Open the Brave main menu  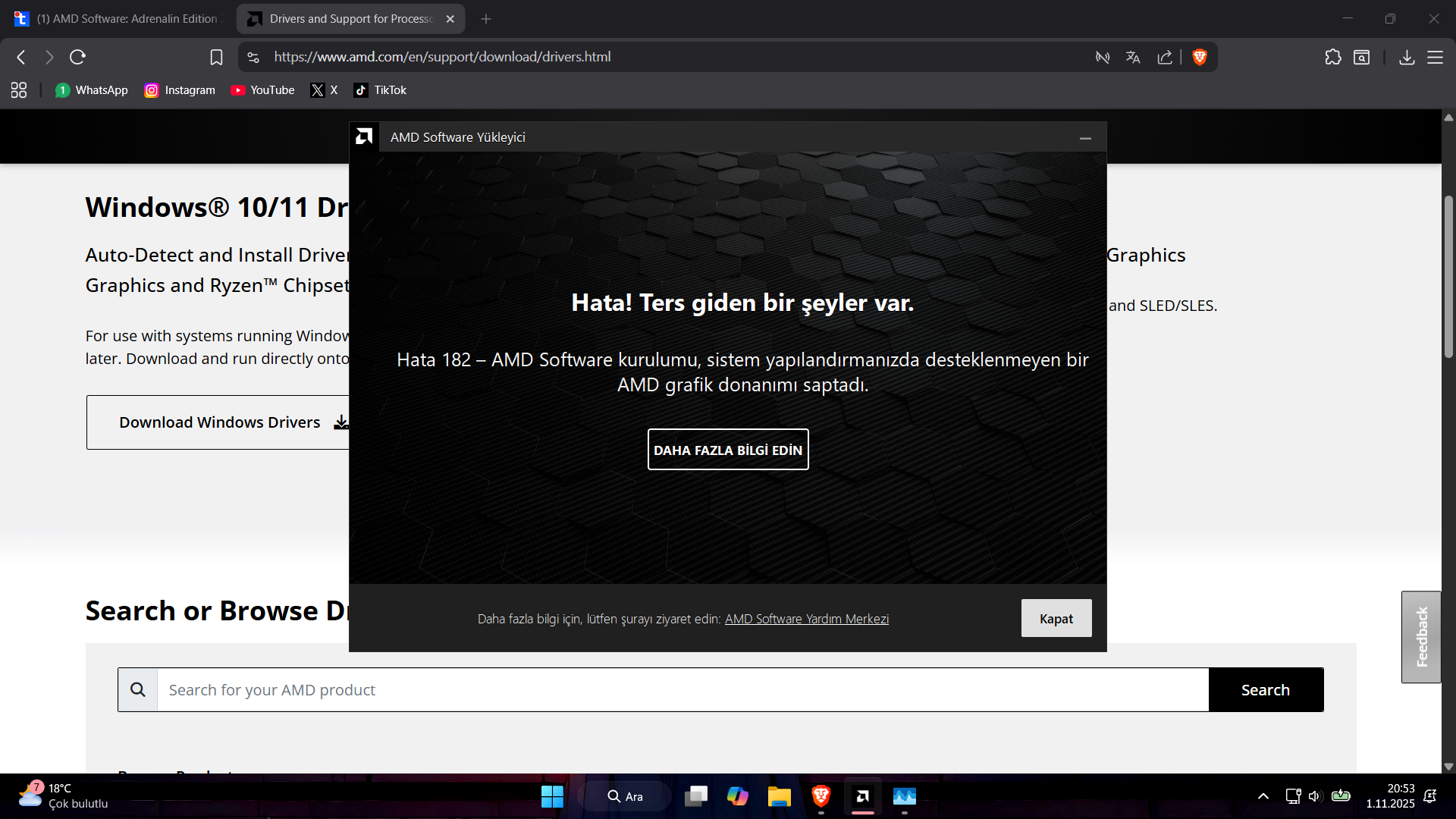(1436, 57)
